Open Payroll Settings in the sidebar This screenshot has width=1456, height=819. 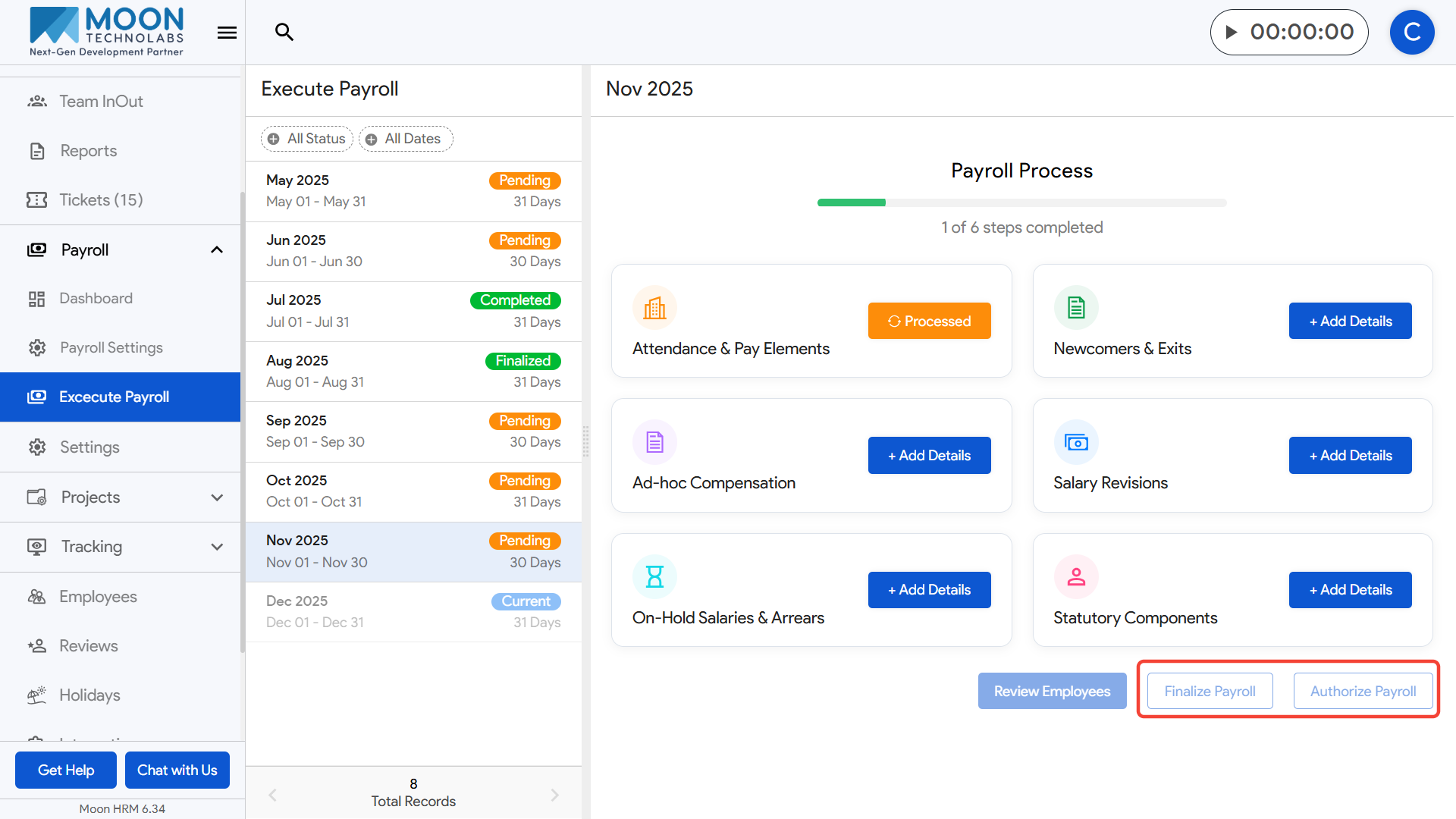pos(111,347)
